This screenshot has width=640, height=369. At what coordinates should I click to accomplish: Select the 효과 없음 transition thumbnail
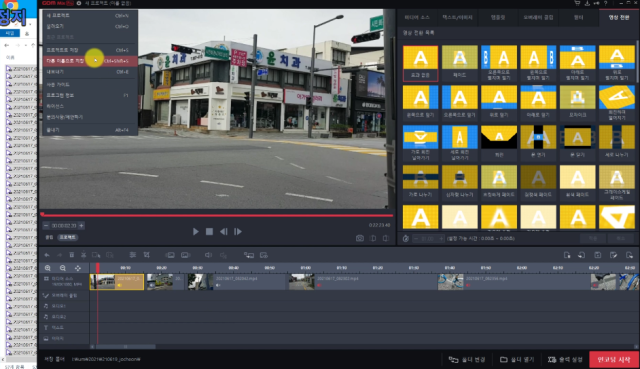420,63
